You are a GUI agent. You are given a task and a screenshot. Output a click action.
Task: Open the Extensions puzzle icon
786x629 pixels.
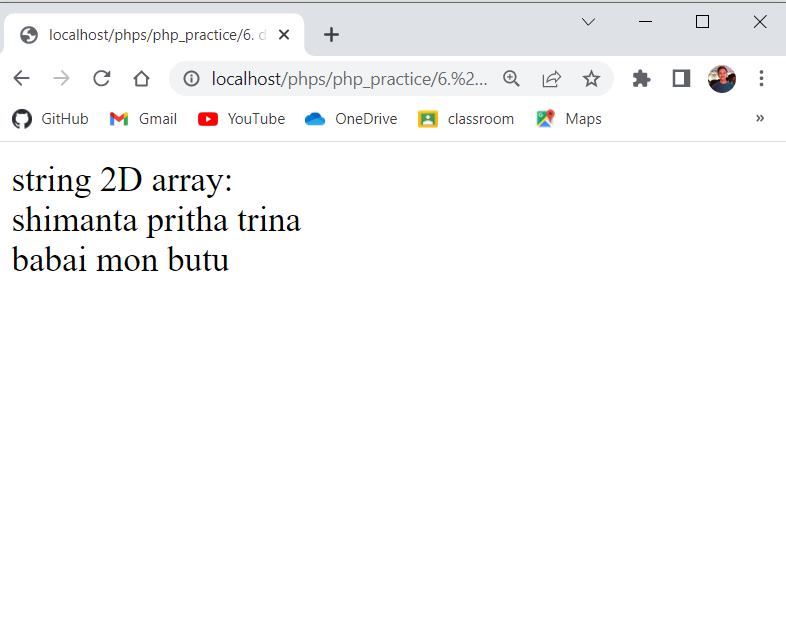(642, 78)
